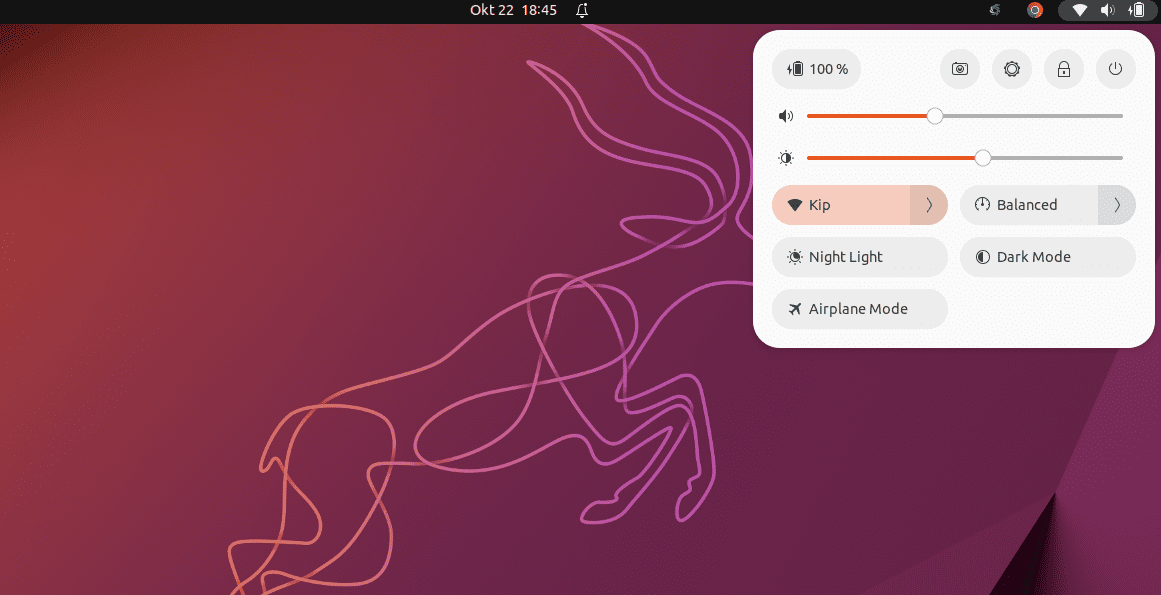This screenshot has height=595, width=1161.
Task: Click the notification bell in top bar
Action: pyautogui.click(x=582, y=10)
